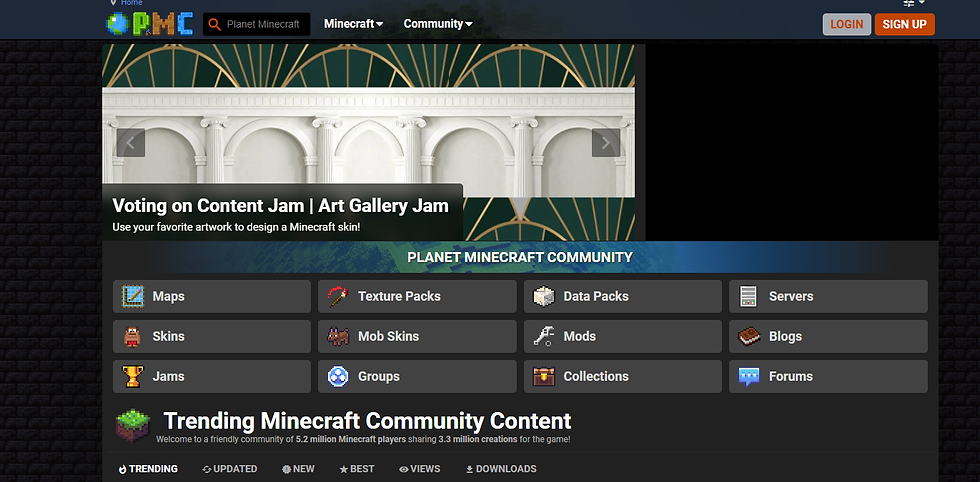The width and height of the screenshot is (980, 482).
Task: Click the location pin icon beside Home
Action: tap(113, 3)
